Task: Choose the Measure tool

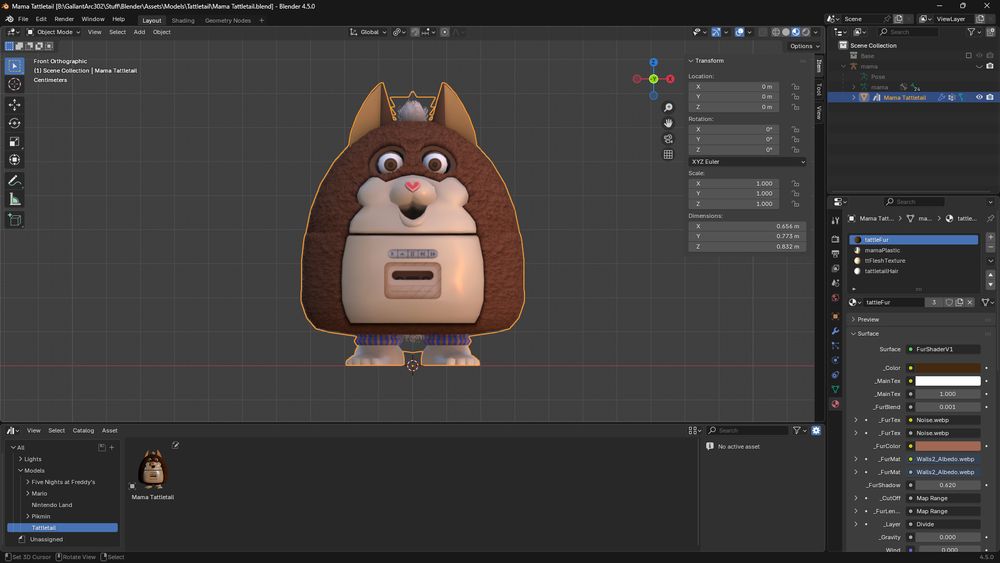Action: pyautogui.click(x=15, y=199)
